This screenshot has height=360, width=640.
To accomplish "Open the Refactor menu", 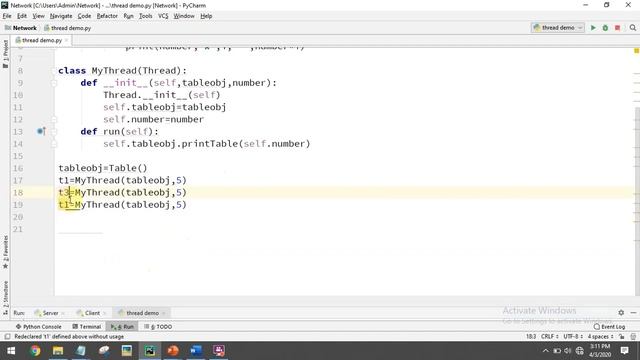I will point(107,16).
